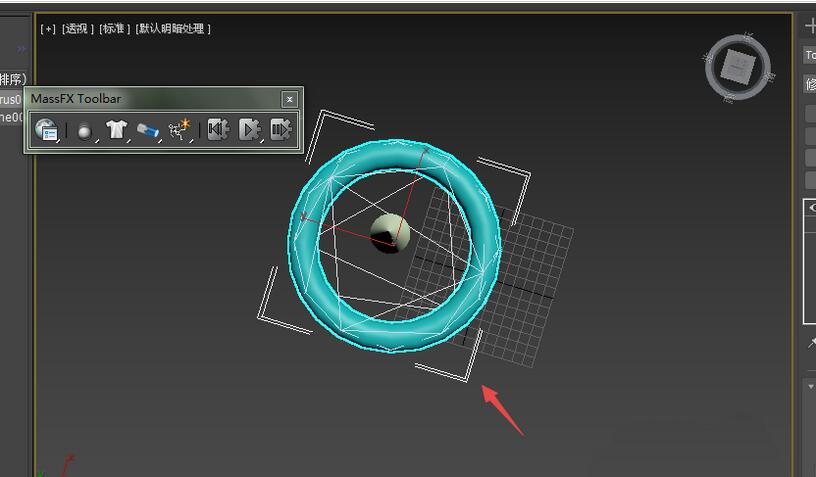Viewport: 816px width, 477px height.
Task: Reset the MassFX simulation to start
Action: (x=218, y=130)
